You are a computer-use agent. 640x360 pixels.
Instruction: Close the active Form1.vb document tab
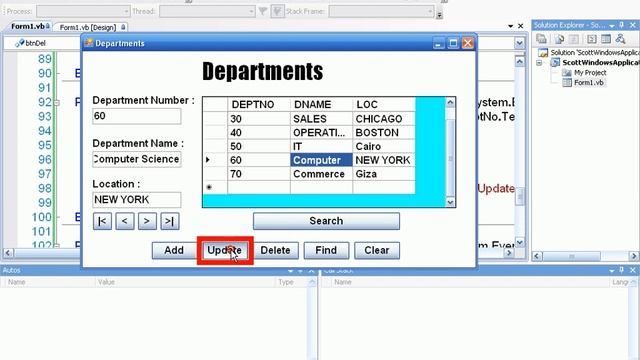pos(520,26)
